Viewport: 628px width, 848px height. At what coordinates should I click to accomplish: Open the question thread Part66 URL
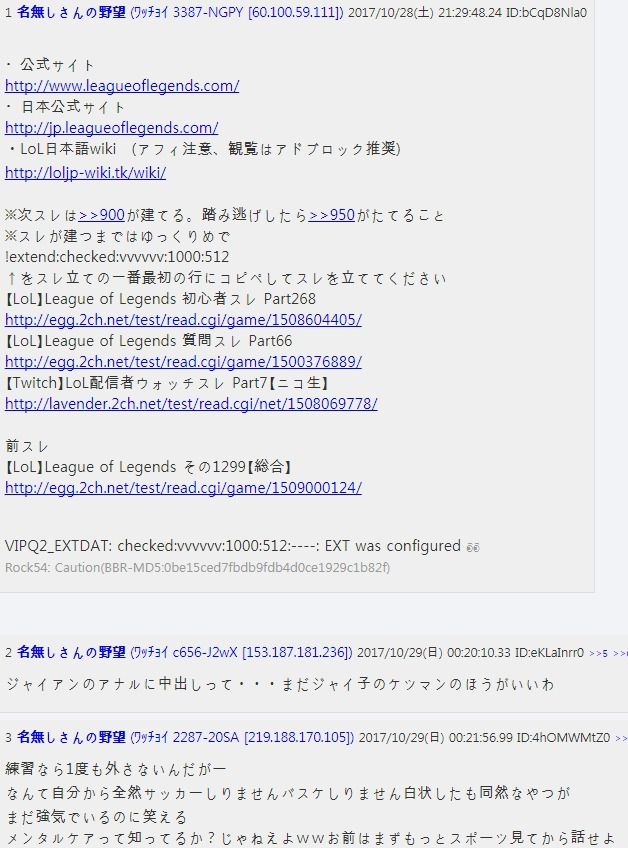(183, 362)
